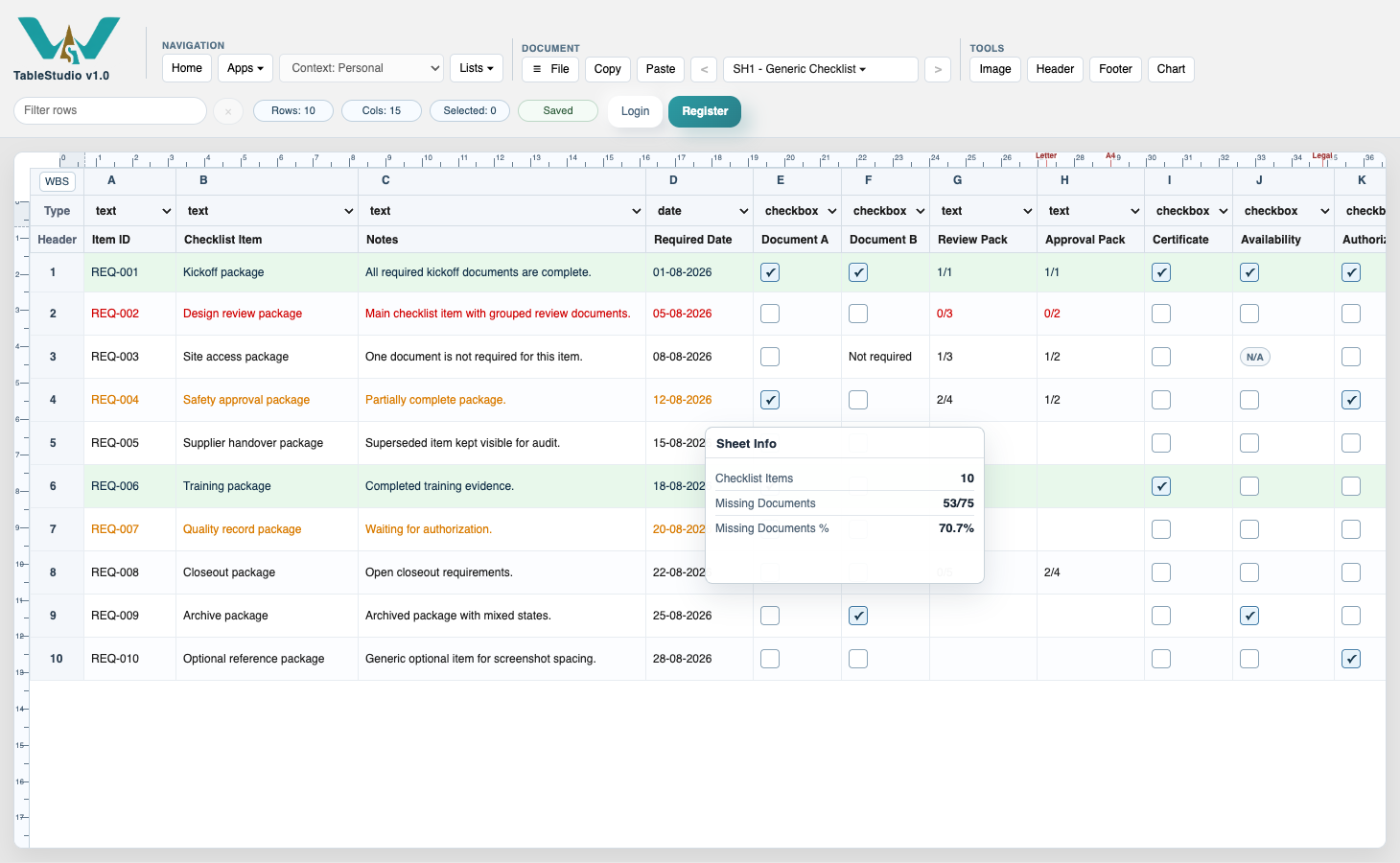Click the Rows: 10 status pill
The height and width of the screenshot is (863, 1400).
pos(293,111)
